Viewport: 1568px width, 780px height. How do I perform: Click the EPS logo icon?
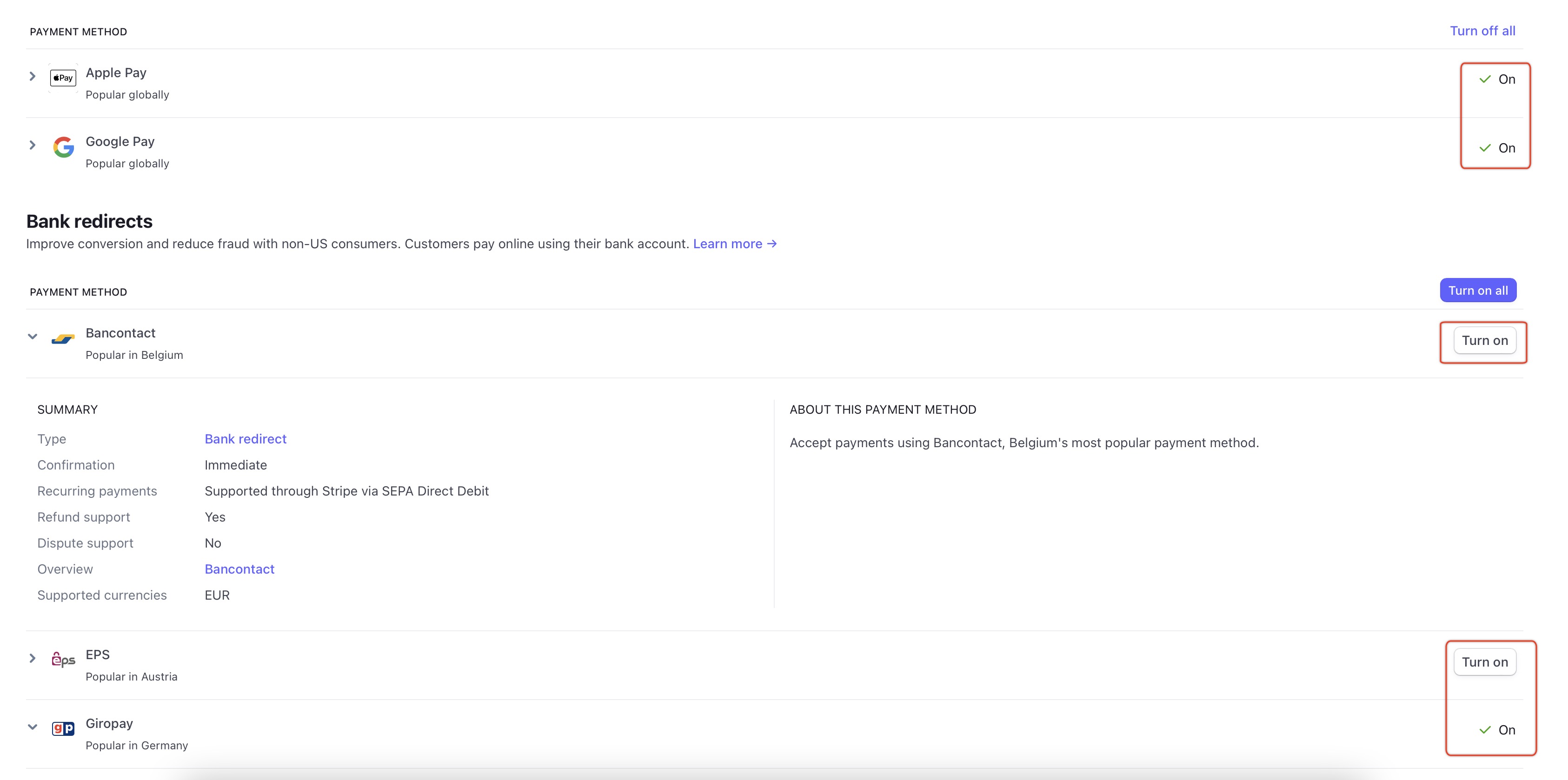(x=63, y=660)
